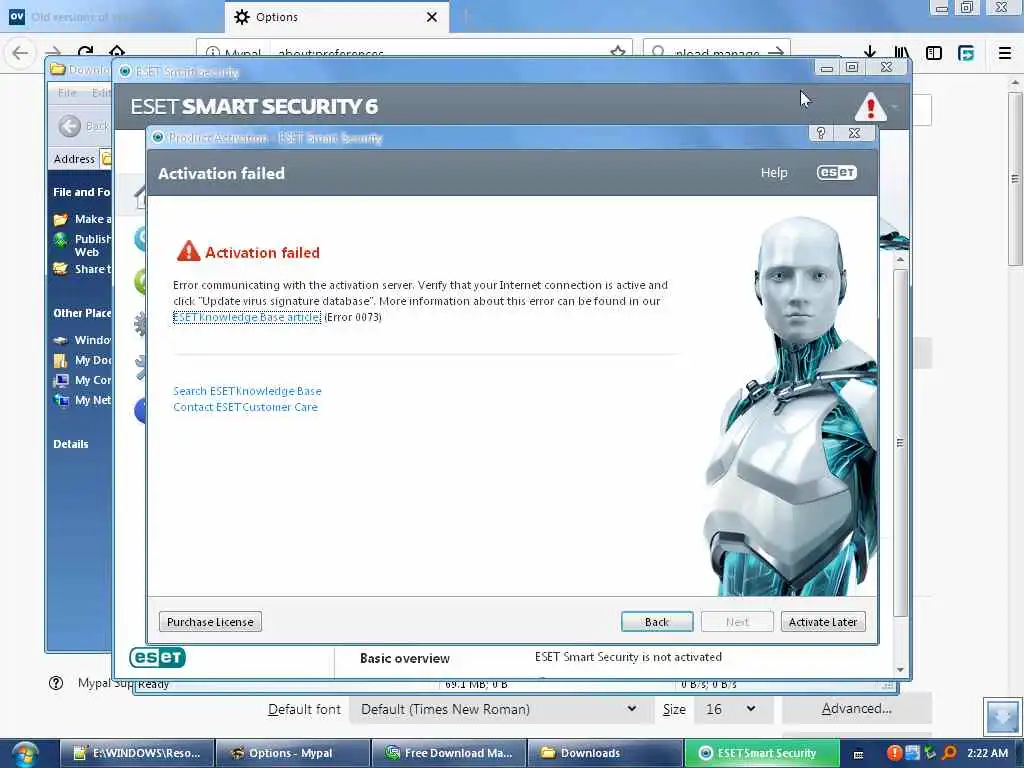
Task: Click the bookmark star in the address bar
Action: point(617,52)
